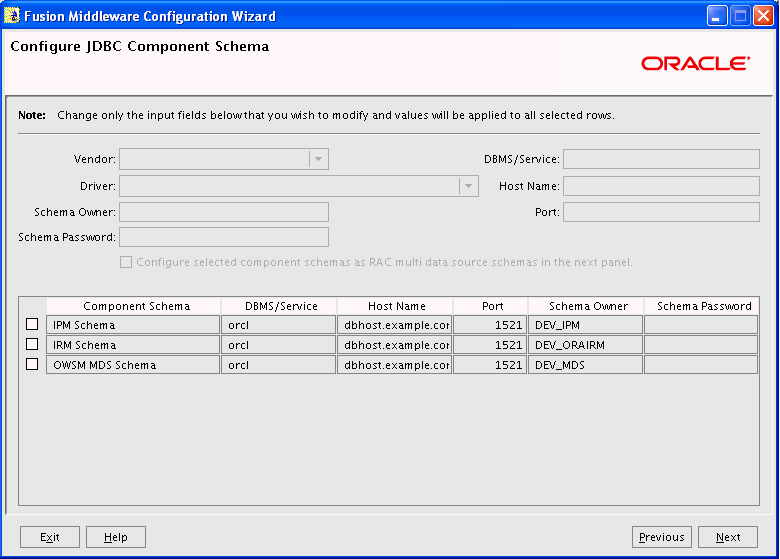780x559 pixels.
Task: Click the Port input field
Action: click(661, 212)
